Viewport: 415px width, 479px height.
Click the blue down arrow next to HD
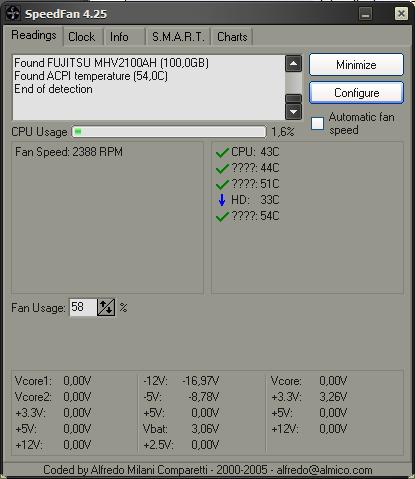(x=222, y=200)
